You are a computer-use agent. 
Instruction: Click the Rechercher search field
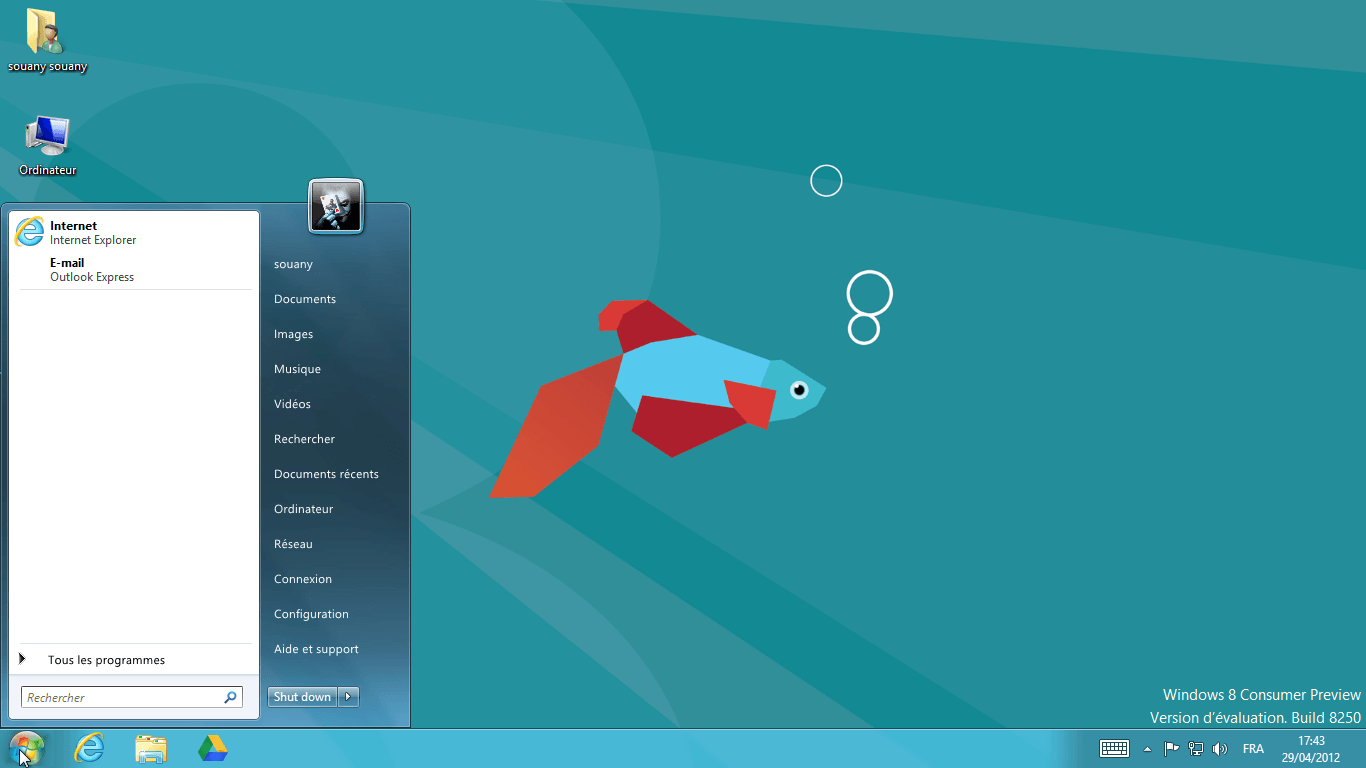(122, 697)
